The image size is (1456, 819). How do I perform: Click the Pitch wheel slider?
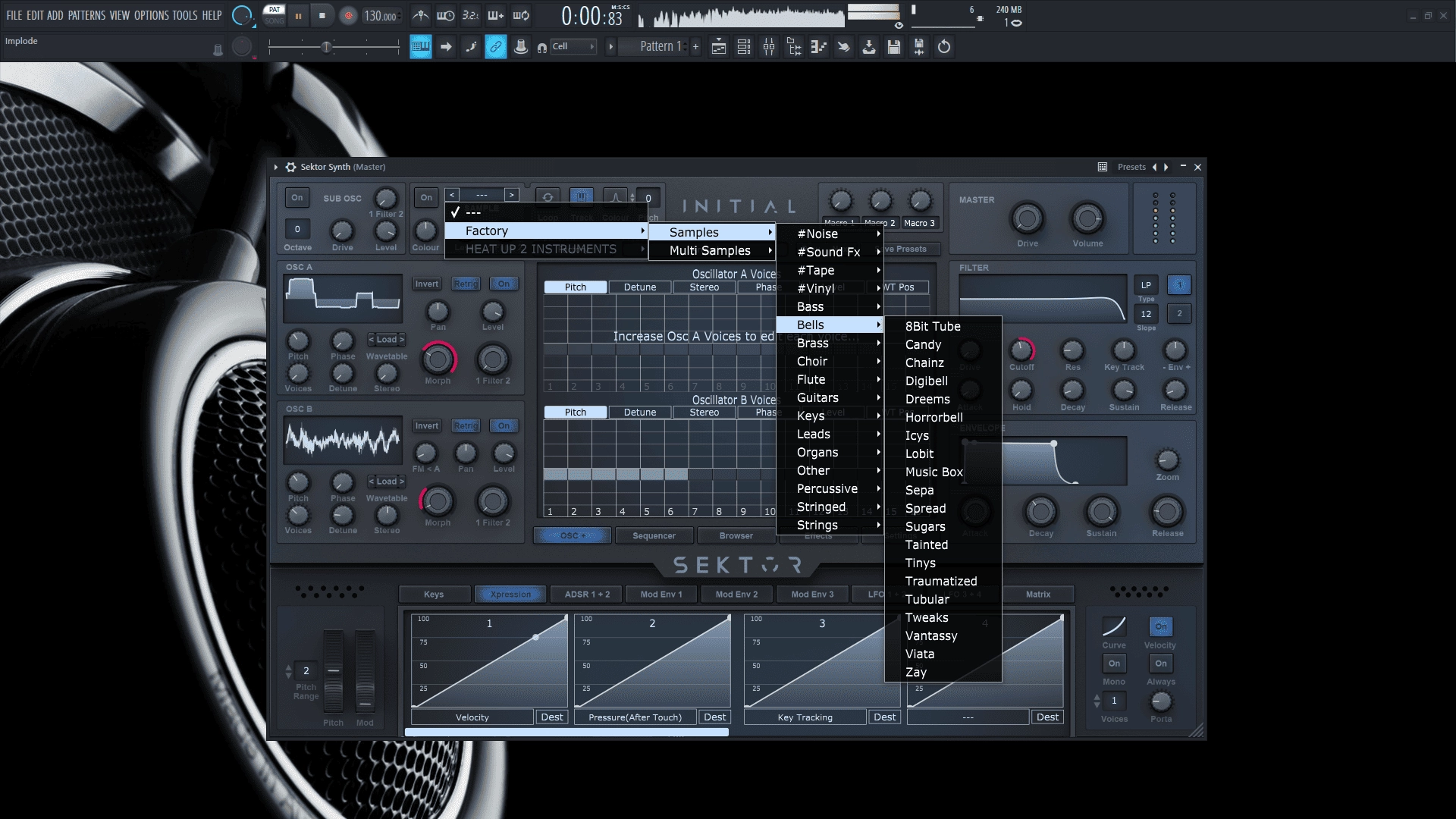(333, 670)
